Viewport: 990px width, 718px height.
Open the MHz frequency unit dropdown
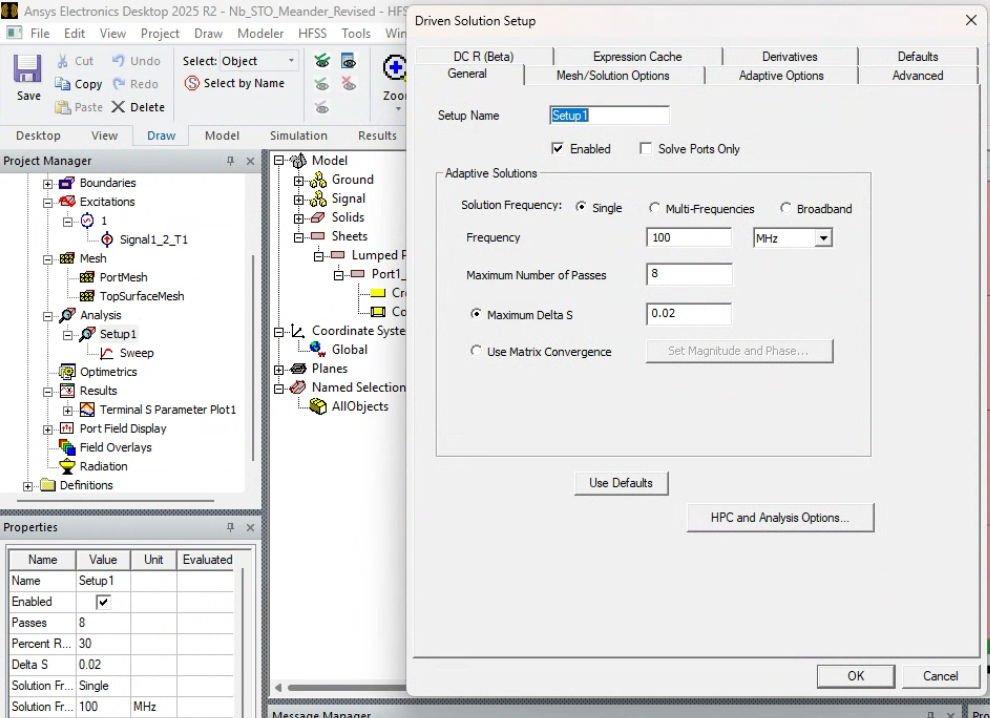point(823,238)
